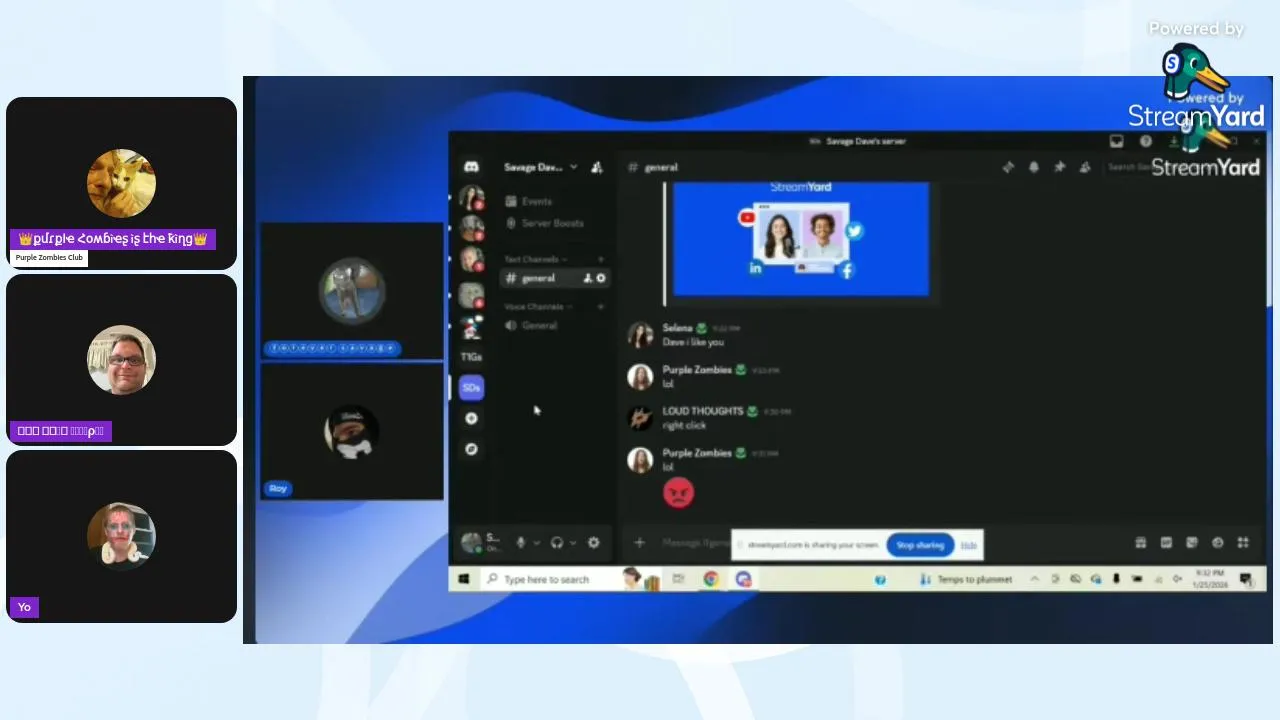Screen dimensions: 1280x720
Task: Collapse Voice Channels category
Action: tap(538, 306)
